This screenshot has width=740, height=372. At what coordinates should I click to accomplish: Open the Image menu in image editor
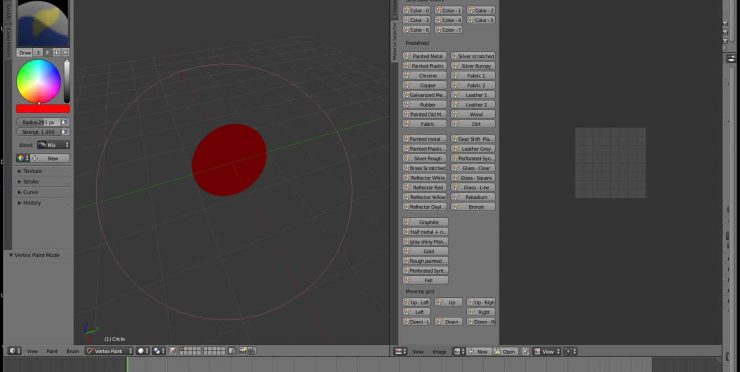pyautogui.click(x=439, y=352)
